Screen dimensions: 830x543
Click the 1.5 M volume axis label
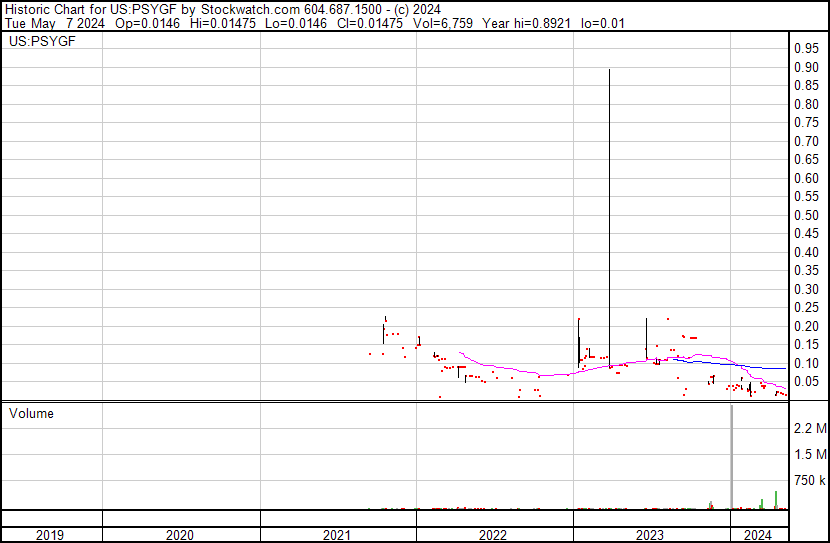[x=810, y=454]
